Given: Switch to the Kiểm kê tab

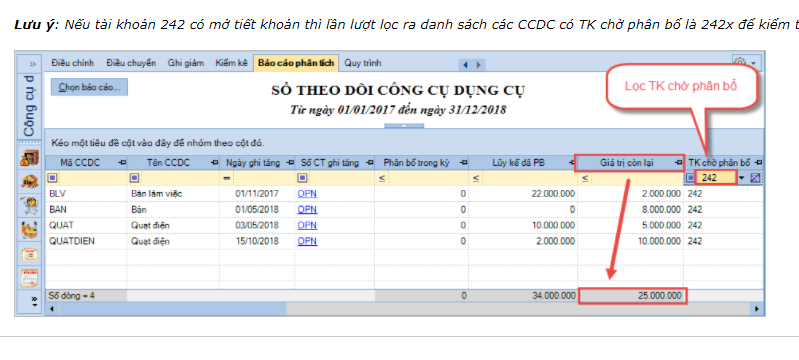Looking at the screenshot, I should (x=231, y=63).
